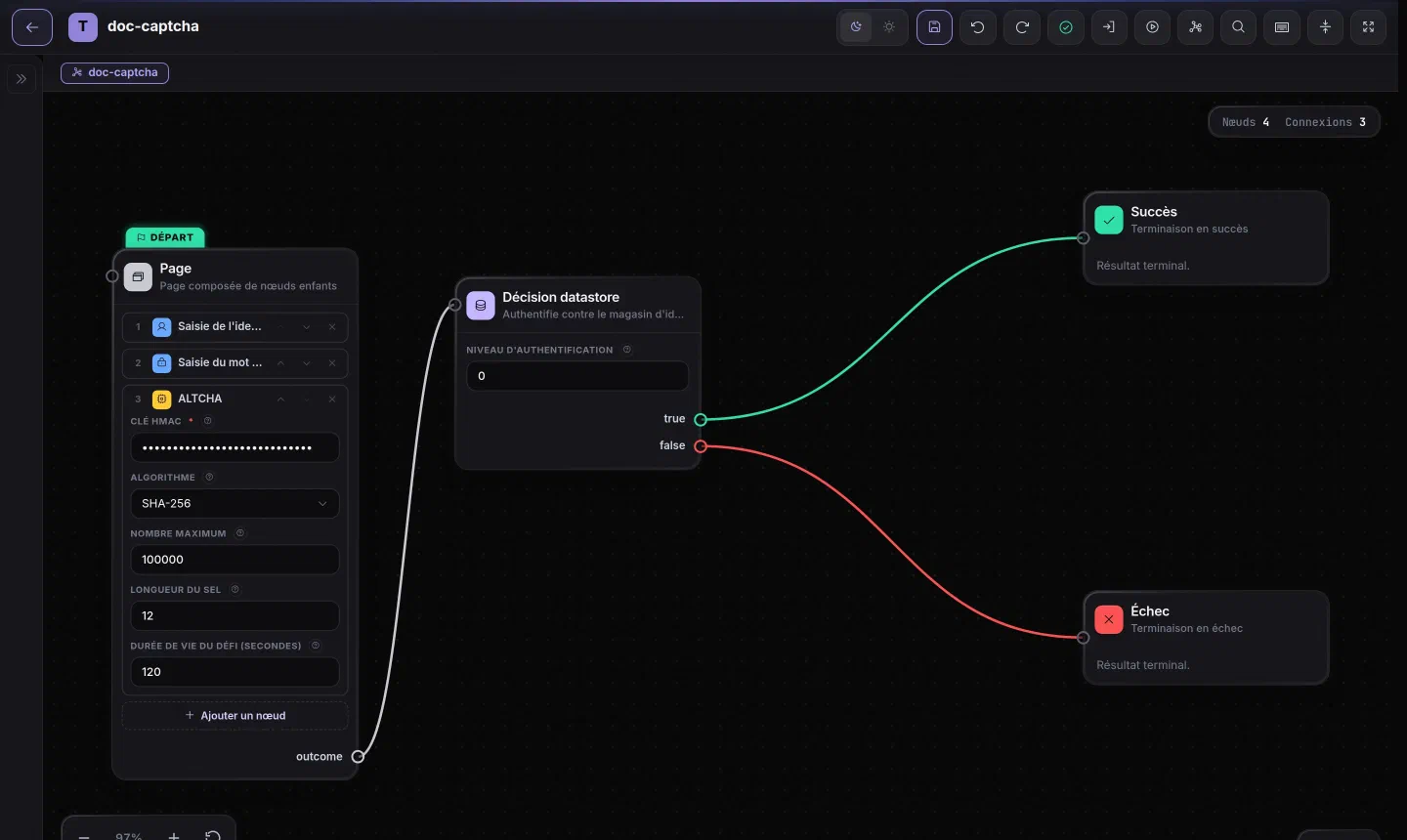Expand the left sidebar with double chevron
Image resolution: width=1407 pixels, height=840 pixels.
(x=21, y=79)
